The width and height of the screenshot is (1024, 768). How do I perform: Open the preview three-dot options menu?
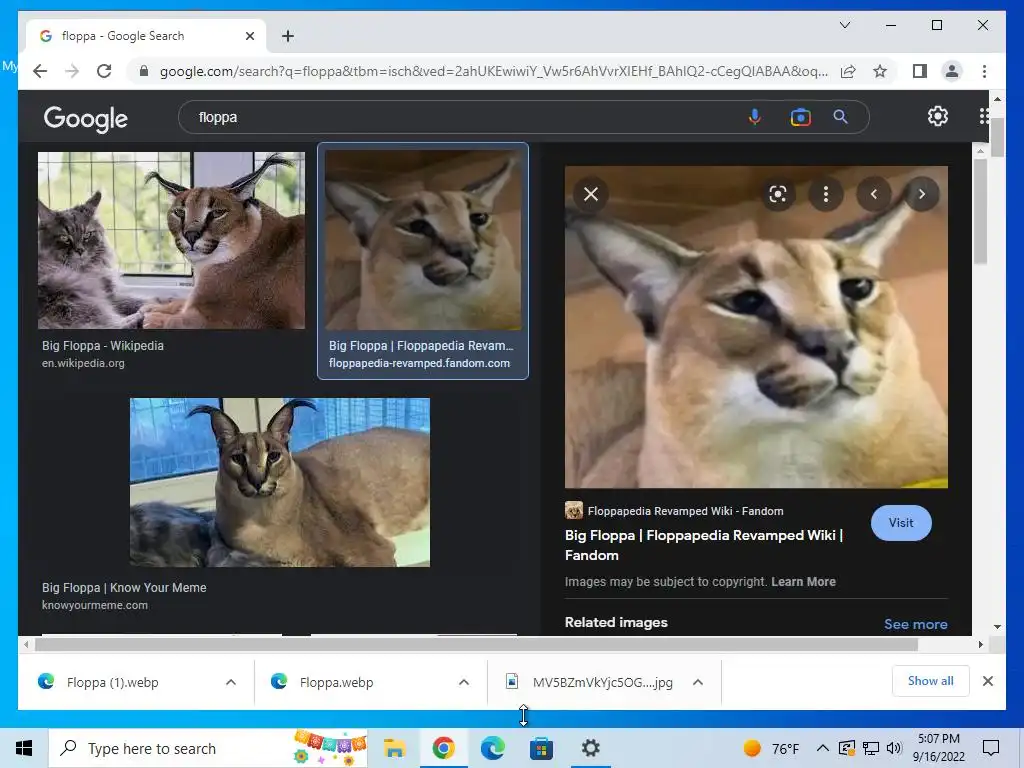tap(826, 194)
